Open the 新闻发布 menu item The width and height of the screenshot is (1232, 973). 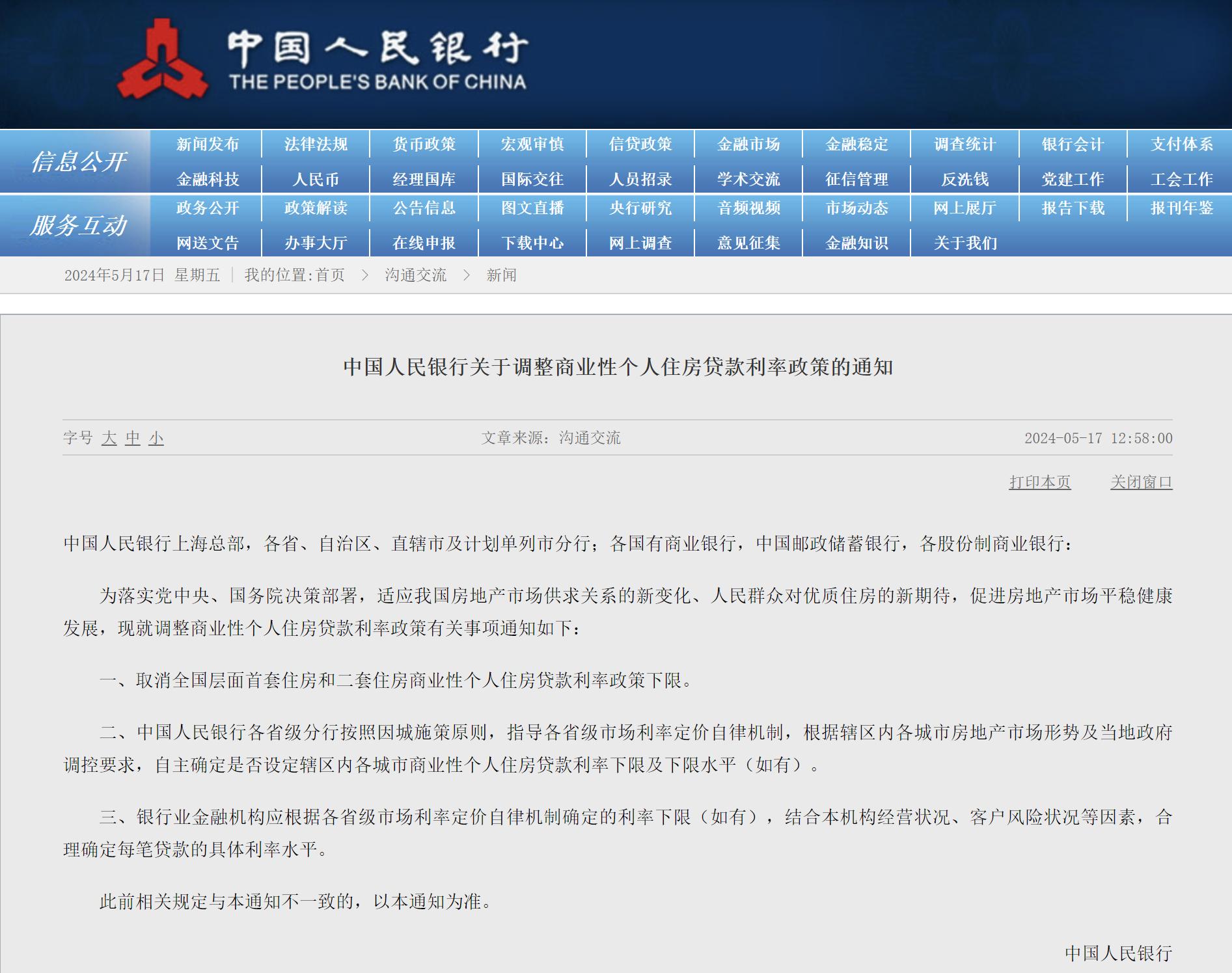click(208, 144)
